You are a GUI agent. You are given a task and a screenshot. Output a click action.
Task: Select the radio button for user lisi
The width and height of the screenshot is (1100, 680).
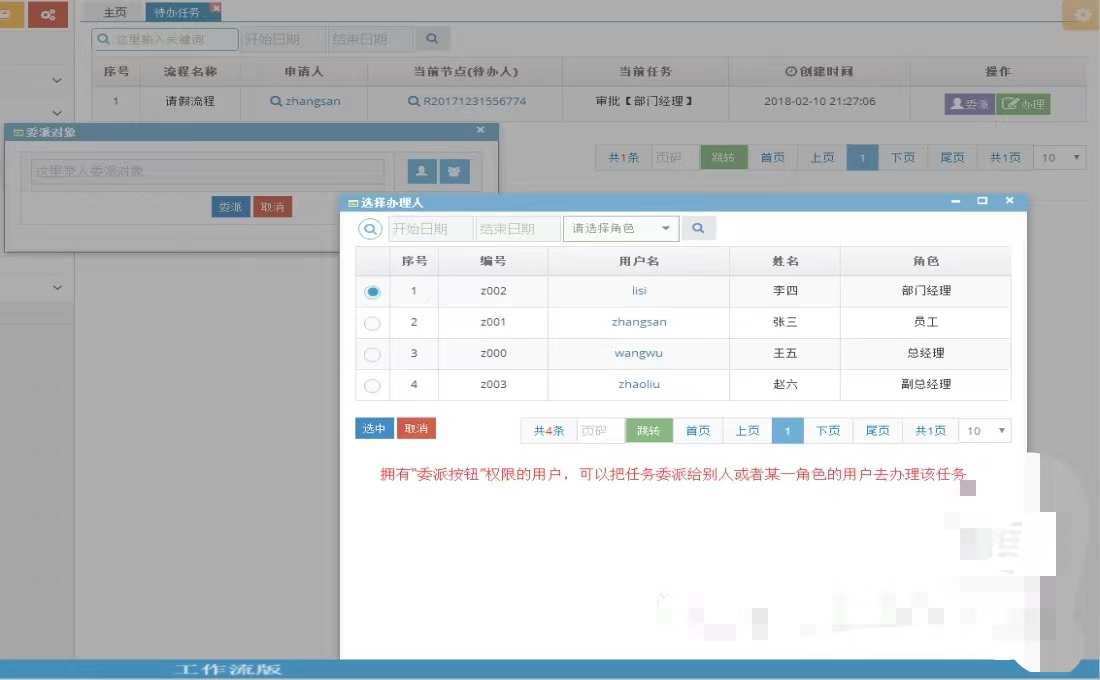(373, 292)
